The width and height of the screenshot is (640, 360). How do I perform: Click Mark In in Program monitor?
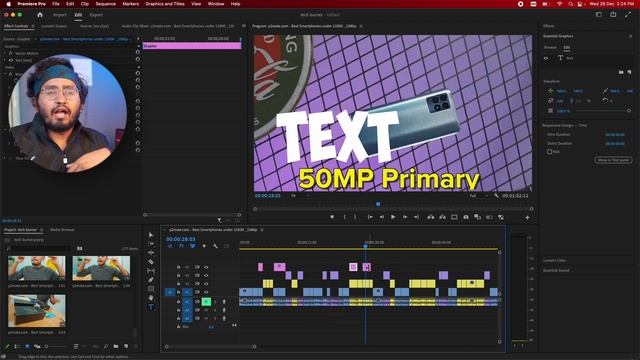coord(345,217)
